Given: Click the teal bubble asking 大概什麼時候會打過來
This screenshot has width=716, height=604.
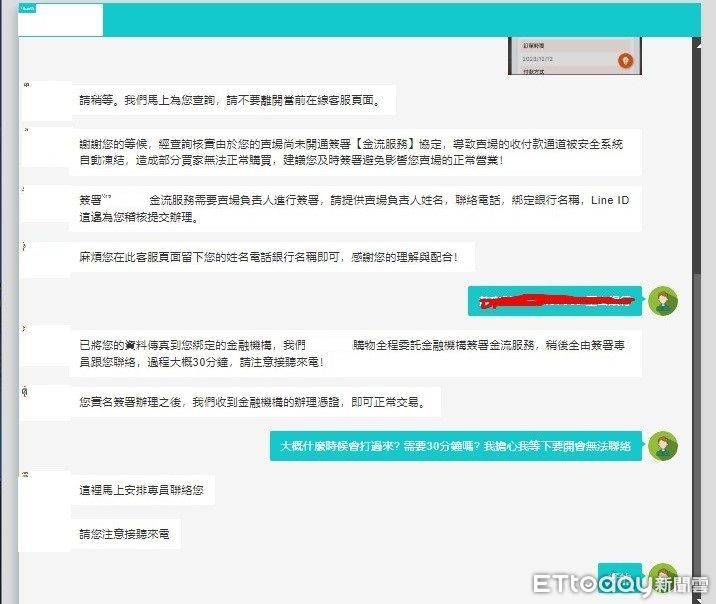Looking at the screenshot, I should click(455, 446).
